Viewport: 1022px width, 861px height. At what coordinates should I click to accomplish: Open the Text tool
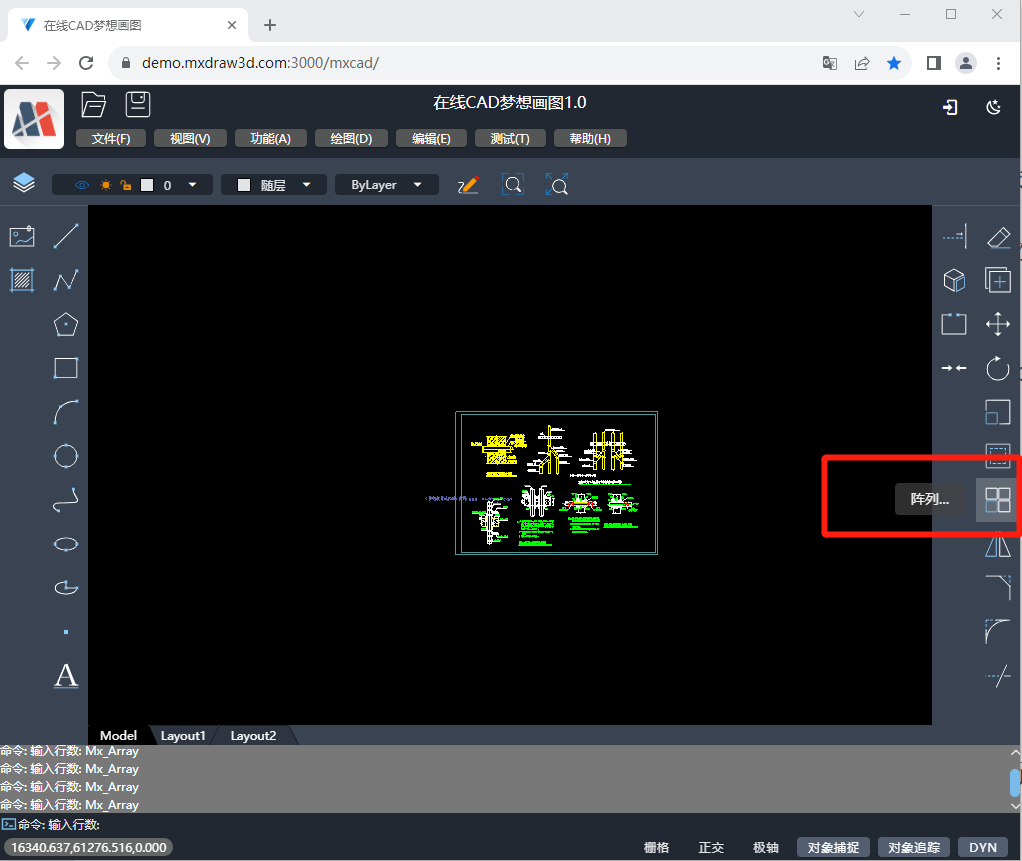pos(66,676)
